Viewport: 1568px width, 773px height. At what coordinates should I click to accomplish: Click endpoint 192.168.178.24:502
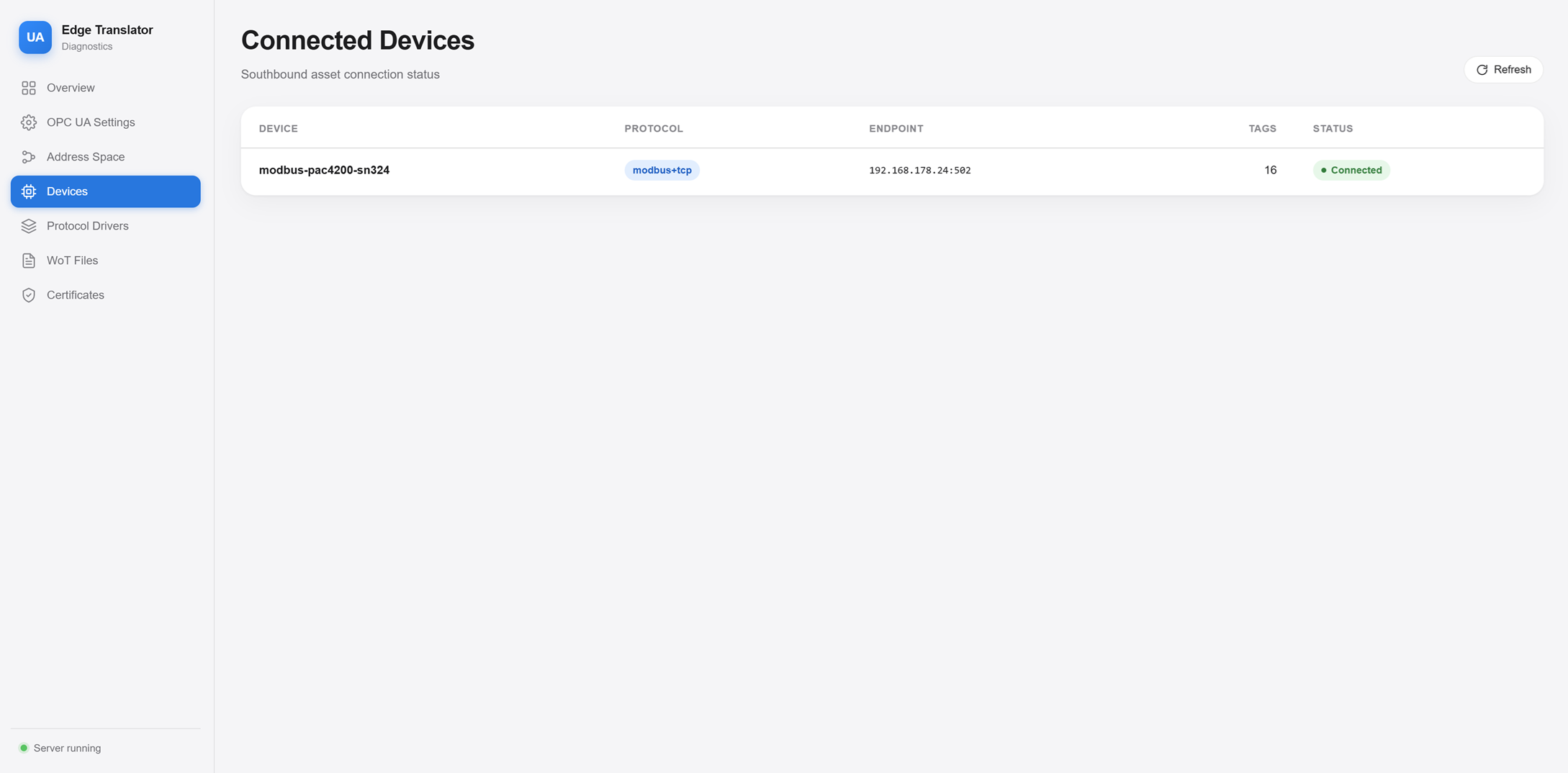tap(919, 171)
